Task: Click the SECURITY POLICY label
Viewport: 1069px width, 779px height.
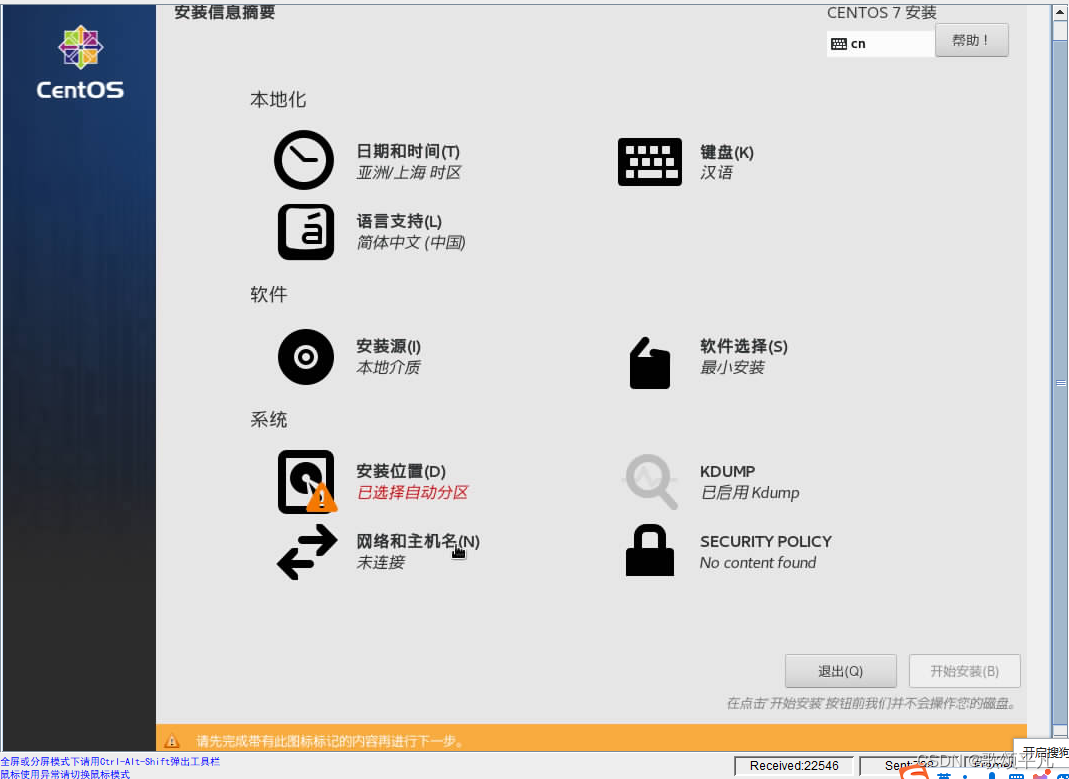Action: [766, 542]
